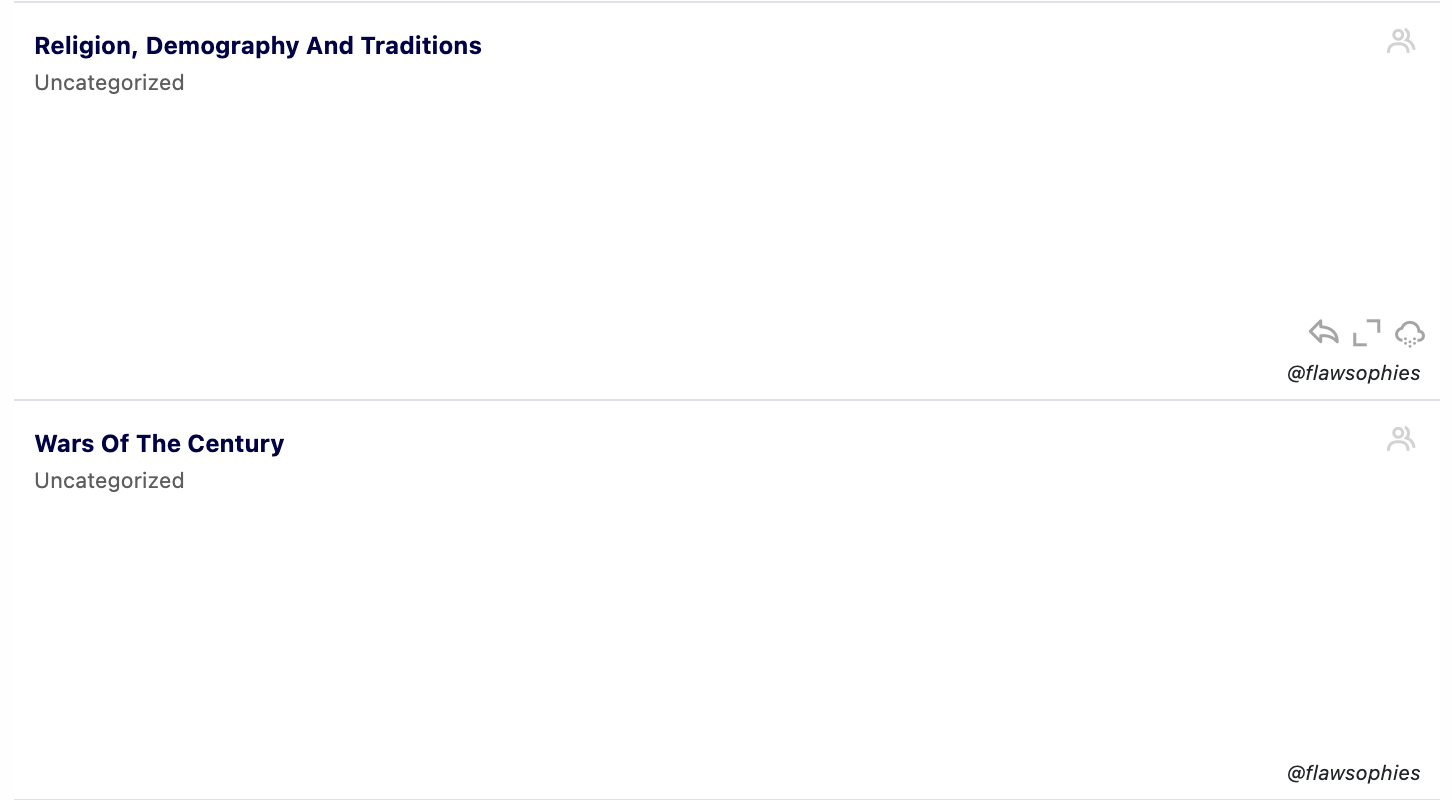Visit the author handle on the bottom card

point(1353,773)
